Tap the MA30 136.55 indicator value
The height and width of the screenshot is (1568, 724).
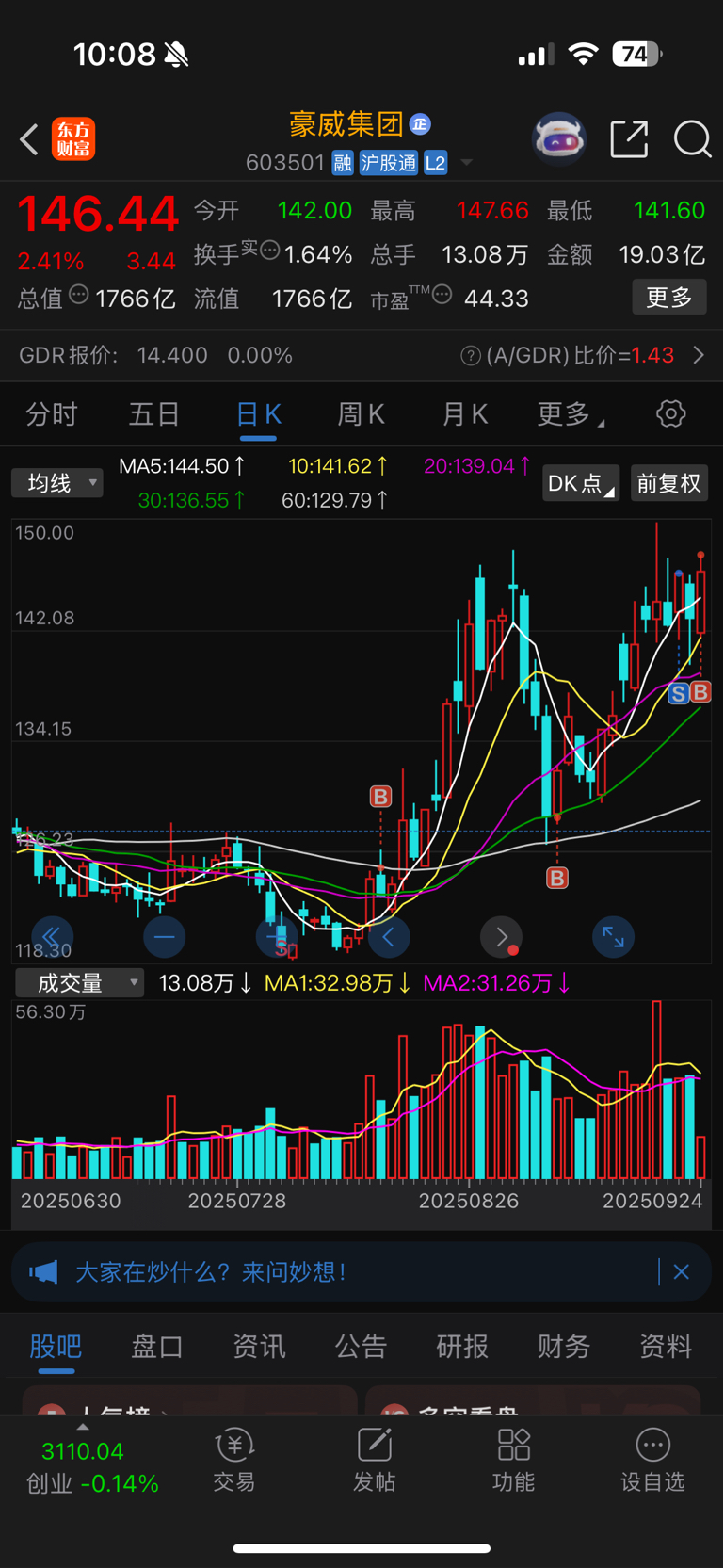point(192,501)
